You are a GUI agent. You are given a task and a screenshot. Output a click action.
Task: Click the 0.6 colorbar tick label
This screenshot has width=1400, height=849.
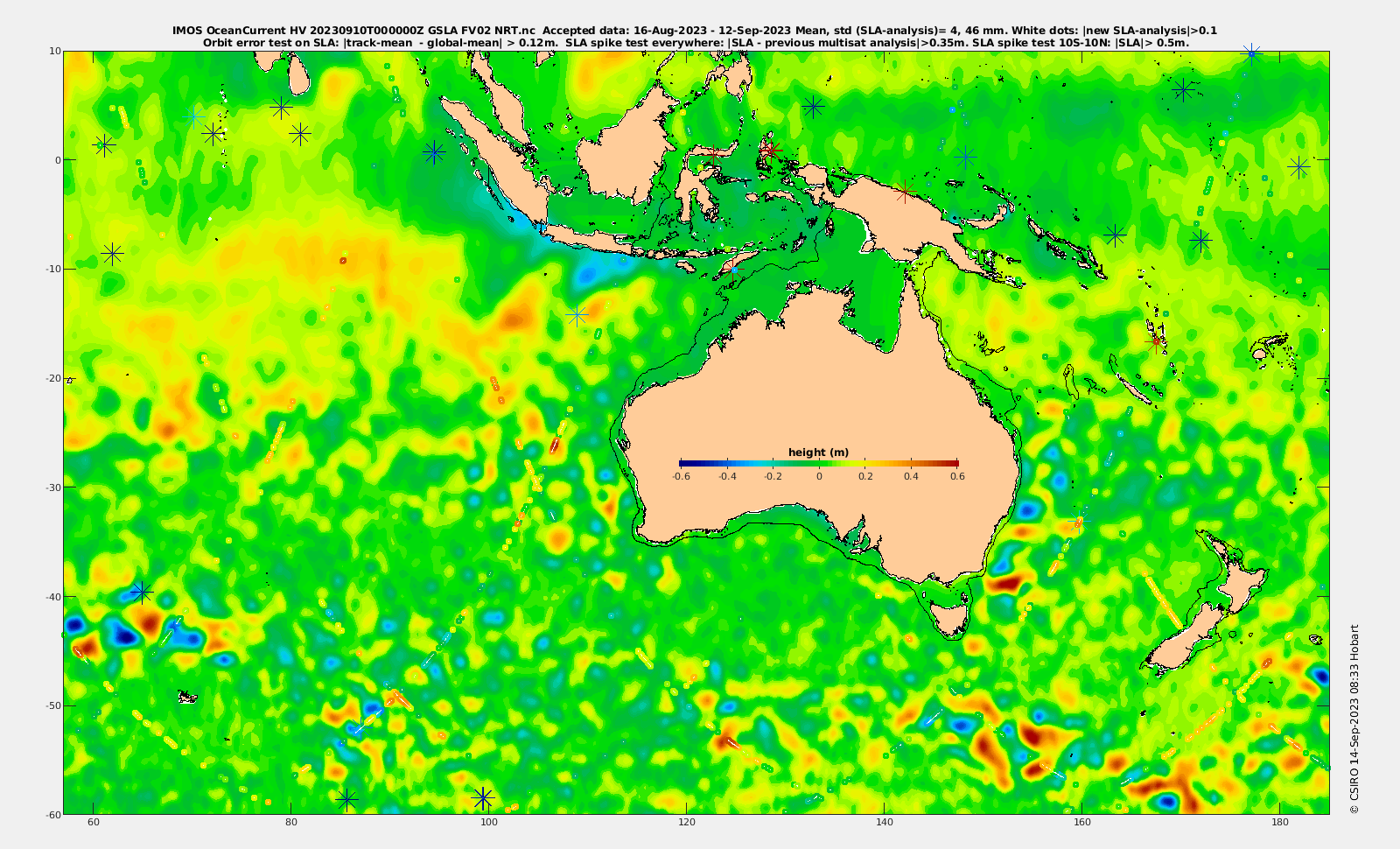click(x=957, y=477)
